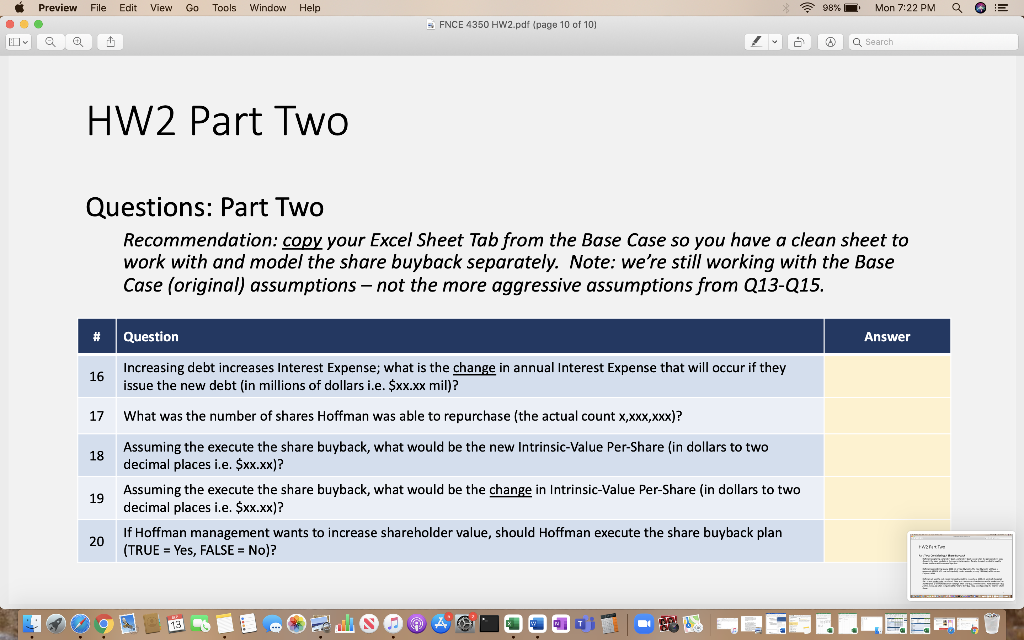The image size is (1024, 640).
Task: Open FaceTime from the Dock
Action: (200, 624)
